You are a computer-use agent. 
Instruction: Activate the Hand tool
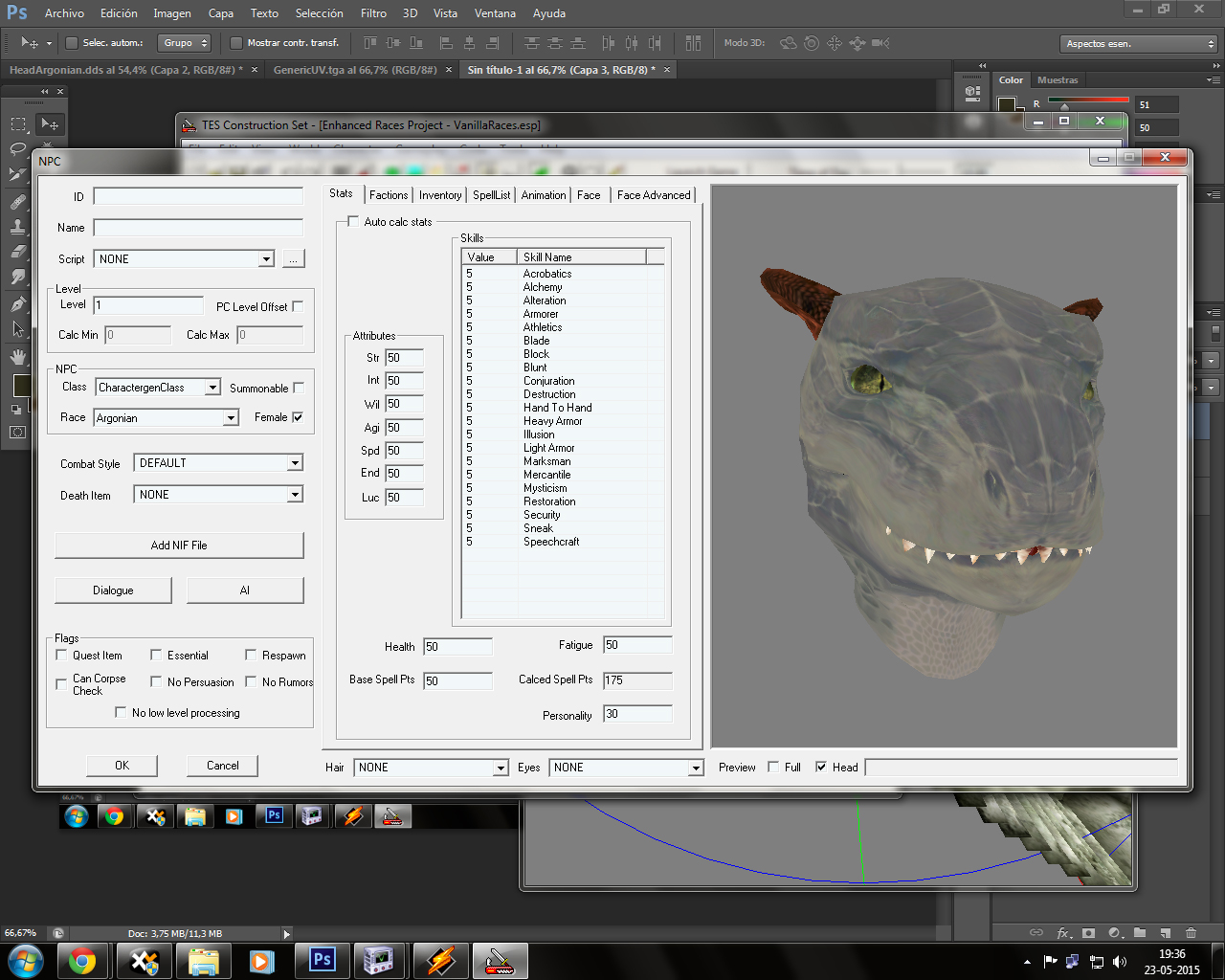(x=18, y=356)
